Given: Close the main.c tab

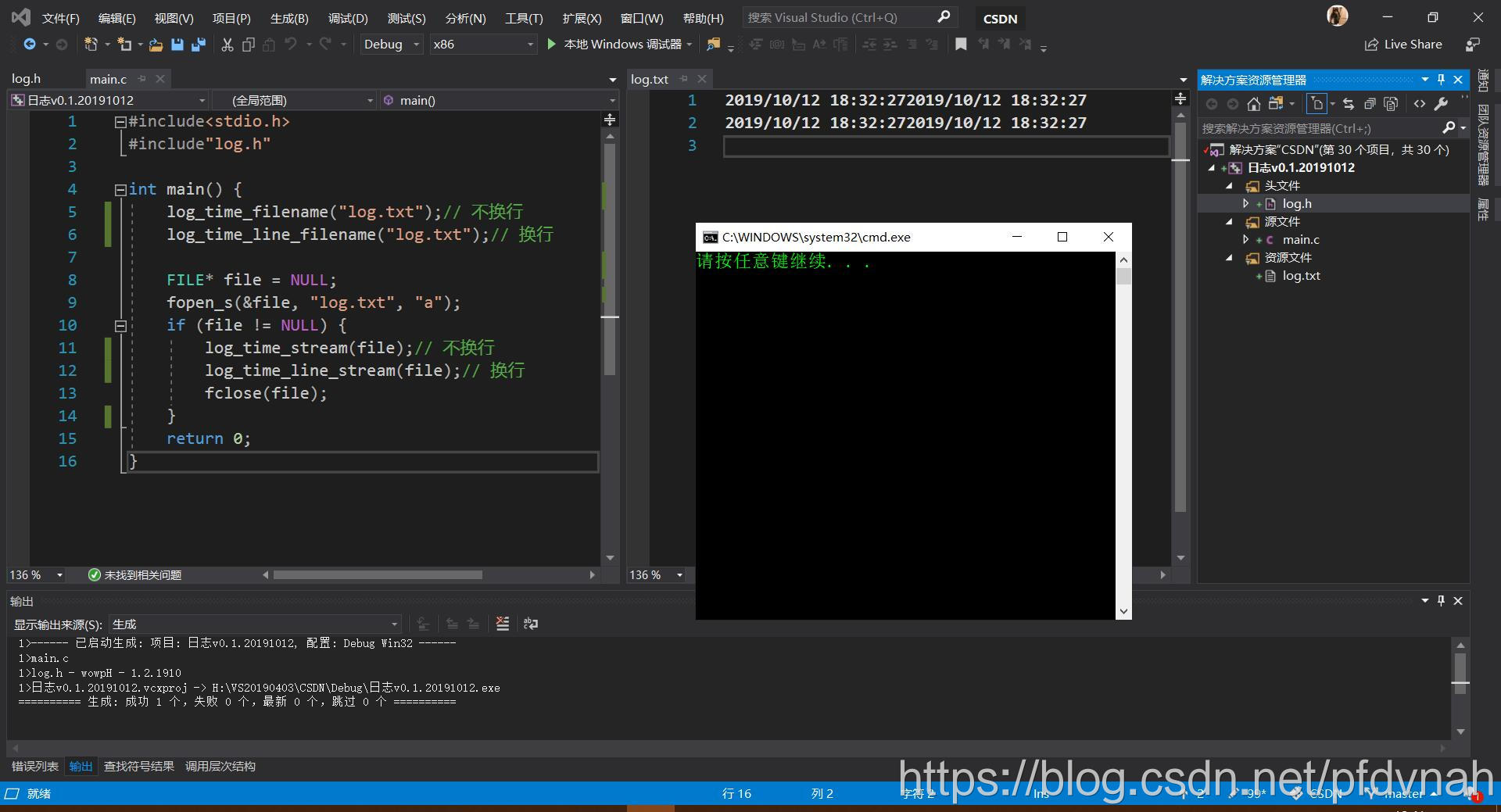Looking at the screenshot, I should point(160,79).
